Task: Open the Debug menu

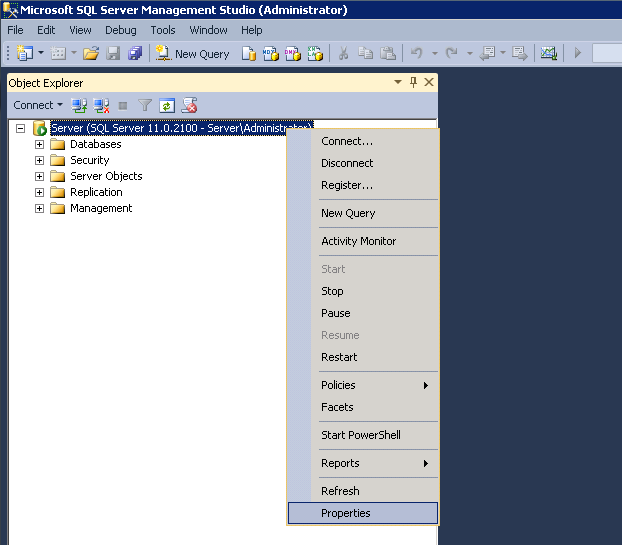Action: pyautogui.click(x=121, y=30)
